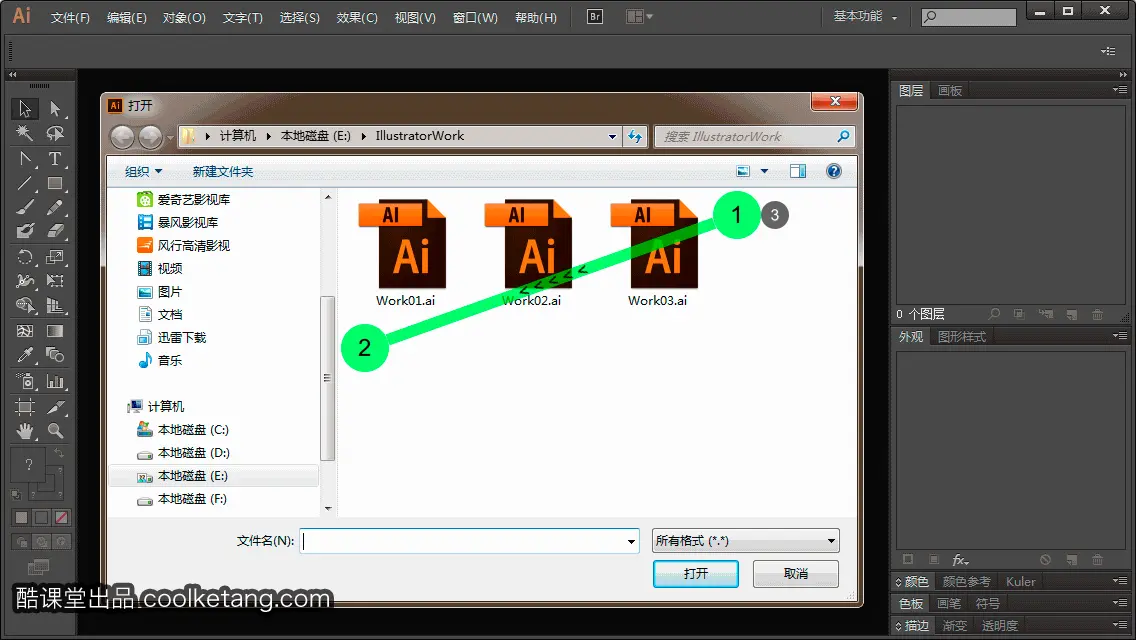The image size is (1136, 640).
Task: Select the Work01.ai file
Action: tap(405, 253)
